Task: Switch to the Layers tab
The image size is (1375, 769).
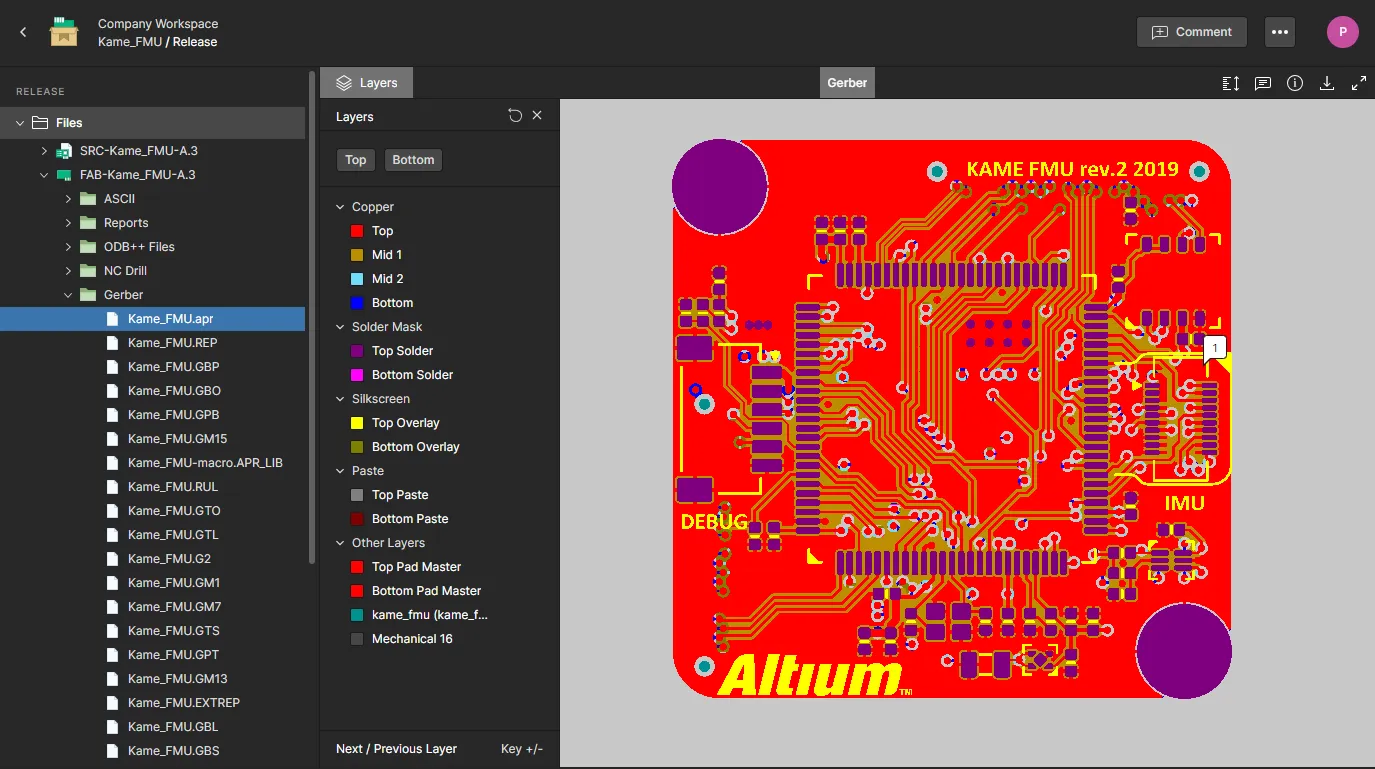Action: [x=366, y=83]
